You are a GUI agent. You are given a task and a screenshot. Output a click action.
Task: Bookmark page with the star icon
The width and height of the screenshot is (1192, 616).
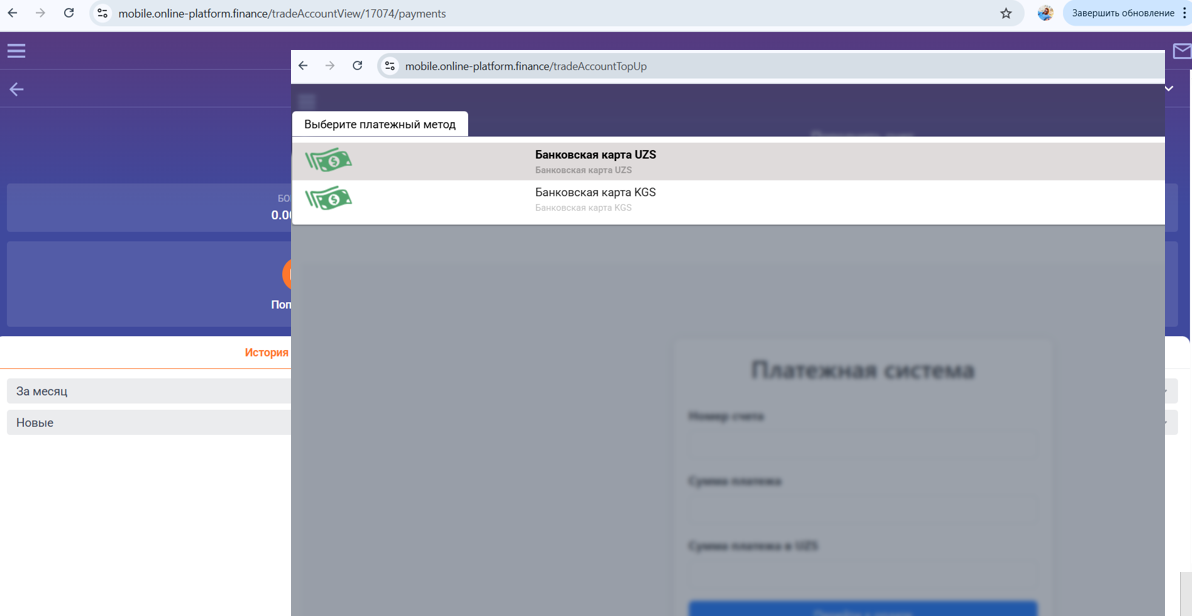(x=1006, y=13)
